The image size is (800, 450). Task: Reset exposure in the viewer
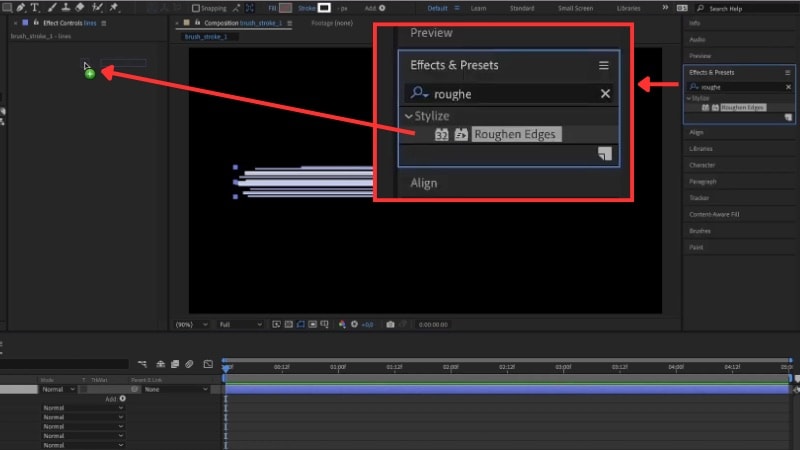(x=354, y=324)
